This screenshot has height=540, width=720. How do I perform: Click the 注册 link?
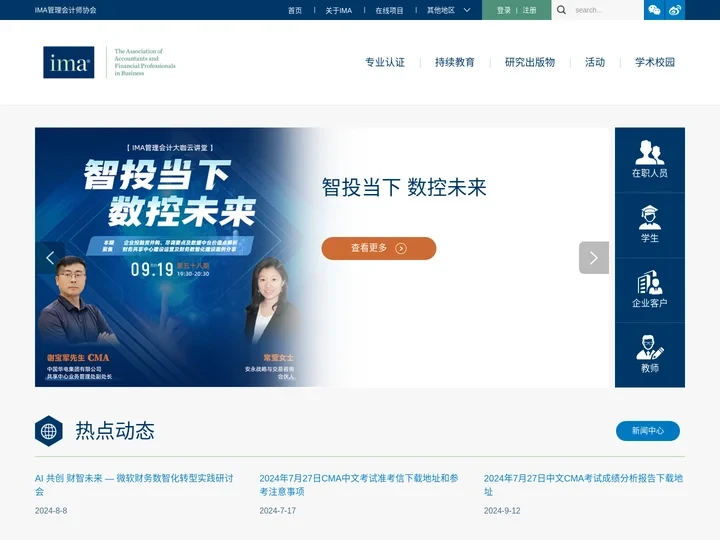(x=529, y=10)
